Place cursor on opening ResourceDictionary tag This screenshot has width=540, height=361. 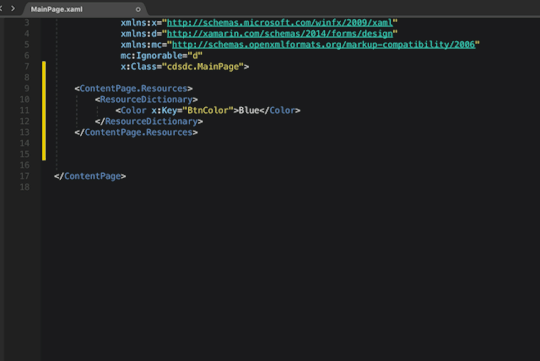click(x=146, y=100)
